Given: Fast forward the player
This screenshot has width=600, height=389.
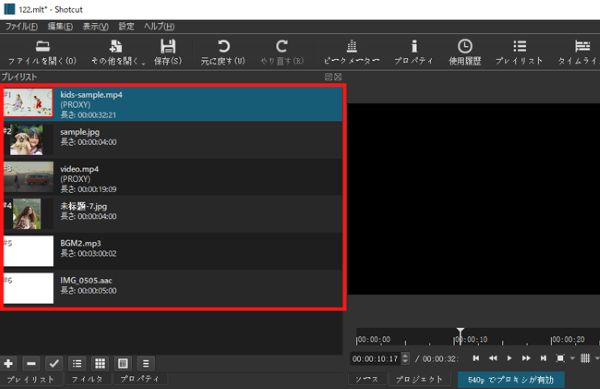Looking at the screenshot, I should coord(526,358).
